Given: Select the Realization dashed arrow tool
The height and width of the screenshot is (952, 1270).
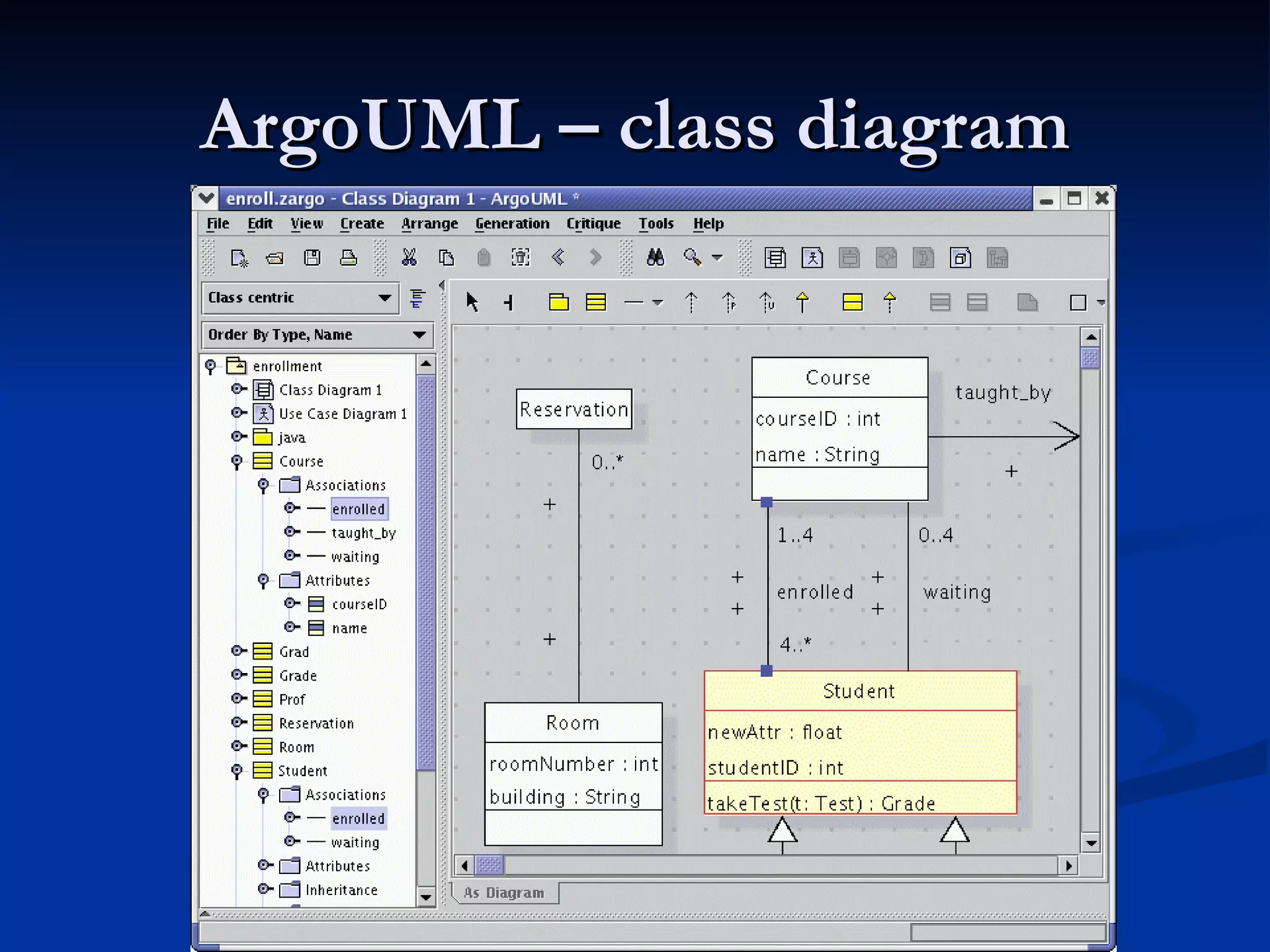Looking at the screenshot, I should coord(889,302).
